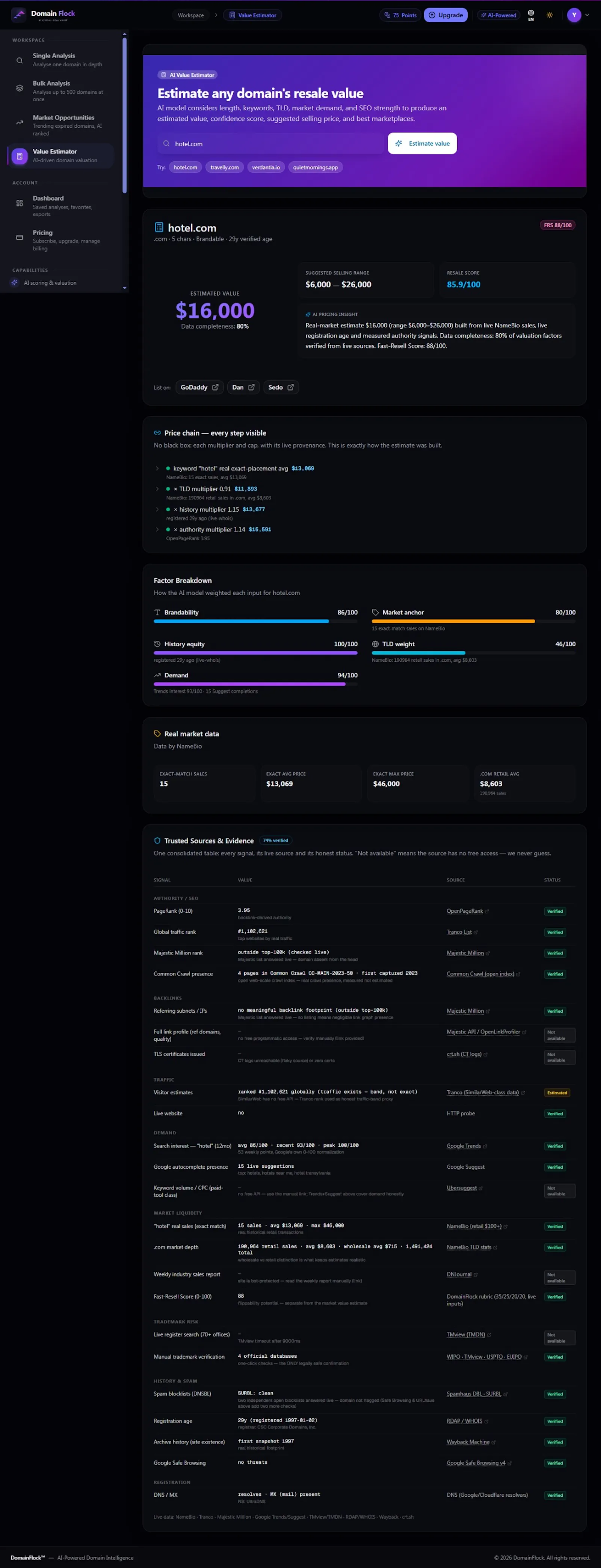Open Single Analysis magnifier icon in sidebar
The width and height of the screenshot is (601, 1568).
(20, 60)
